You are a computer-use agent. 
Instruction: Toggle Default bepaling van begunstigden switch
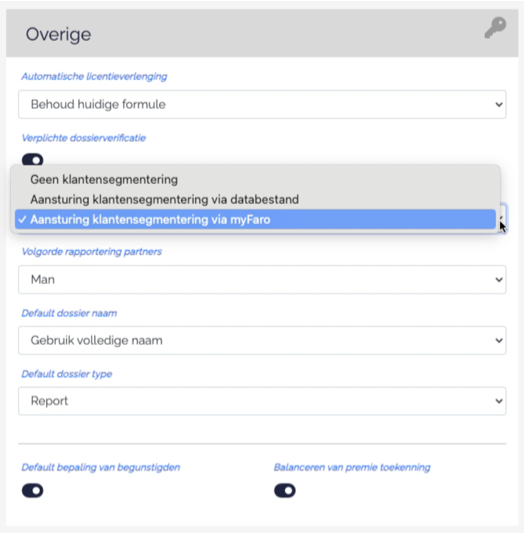[33, 491]
